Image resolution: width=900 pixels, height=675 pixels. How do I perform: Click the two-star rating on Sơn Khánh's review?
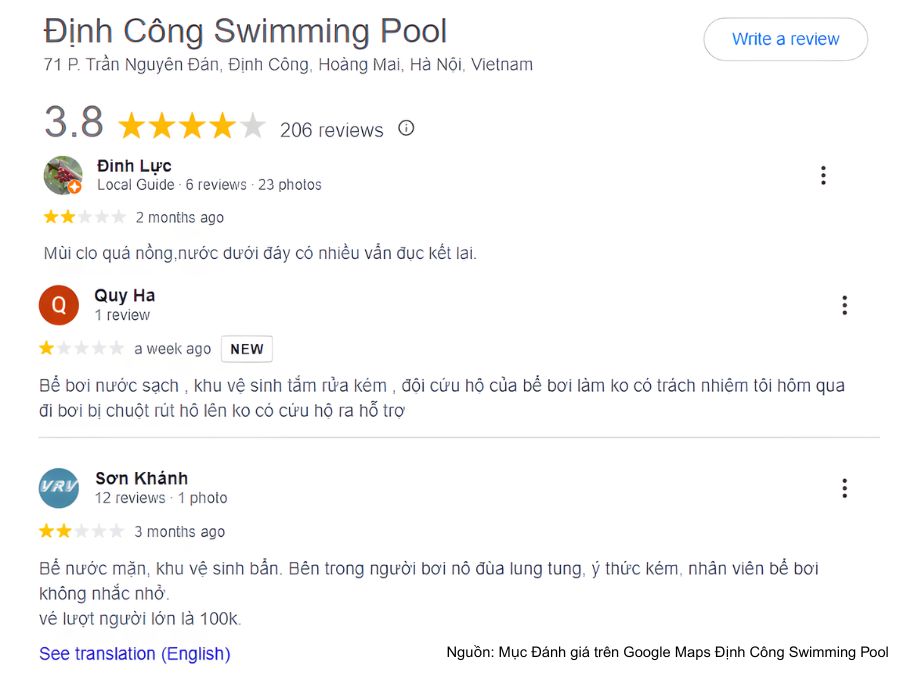pos(82,531)
